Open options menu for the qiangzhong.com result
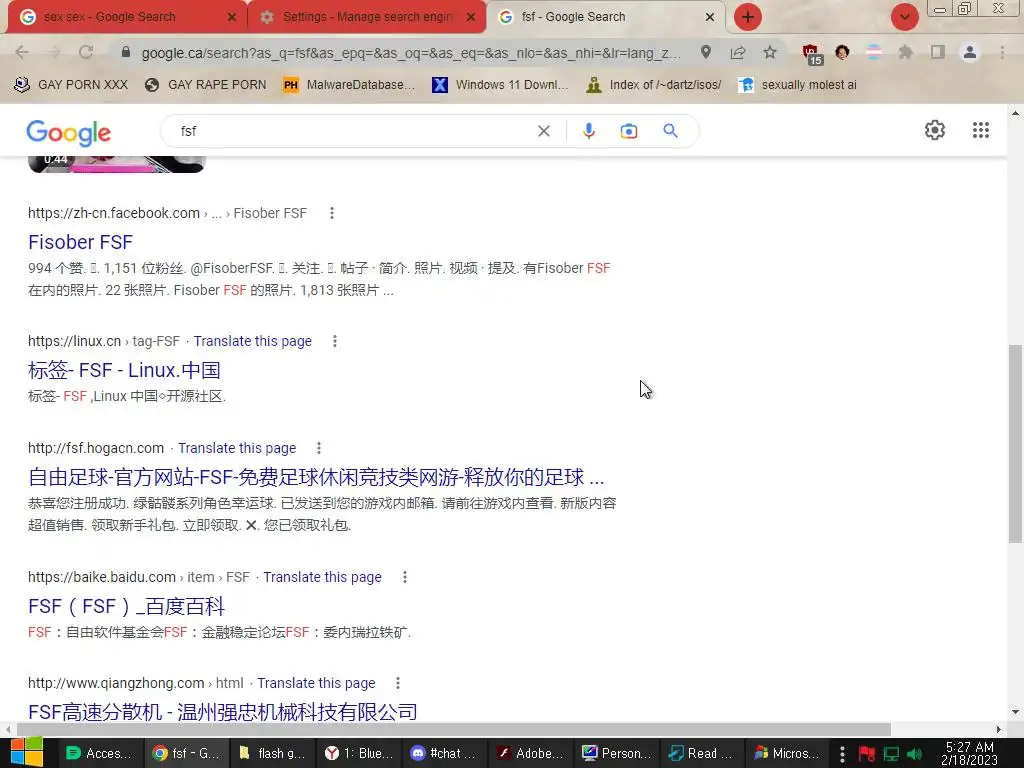 click(x=398, y=682)
